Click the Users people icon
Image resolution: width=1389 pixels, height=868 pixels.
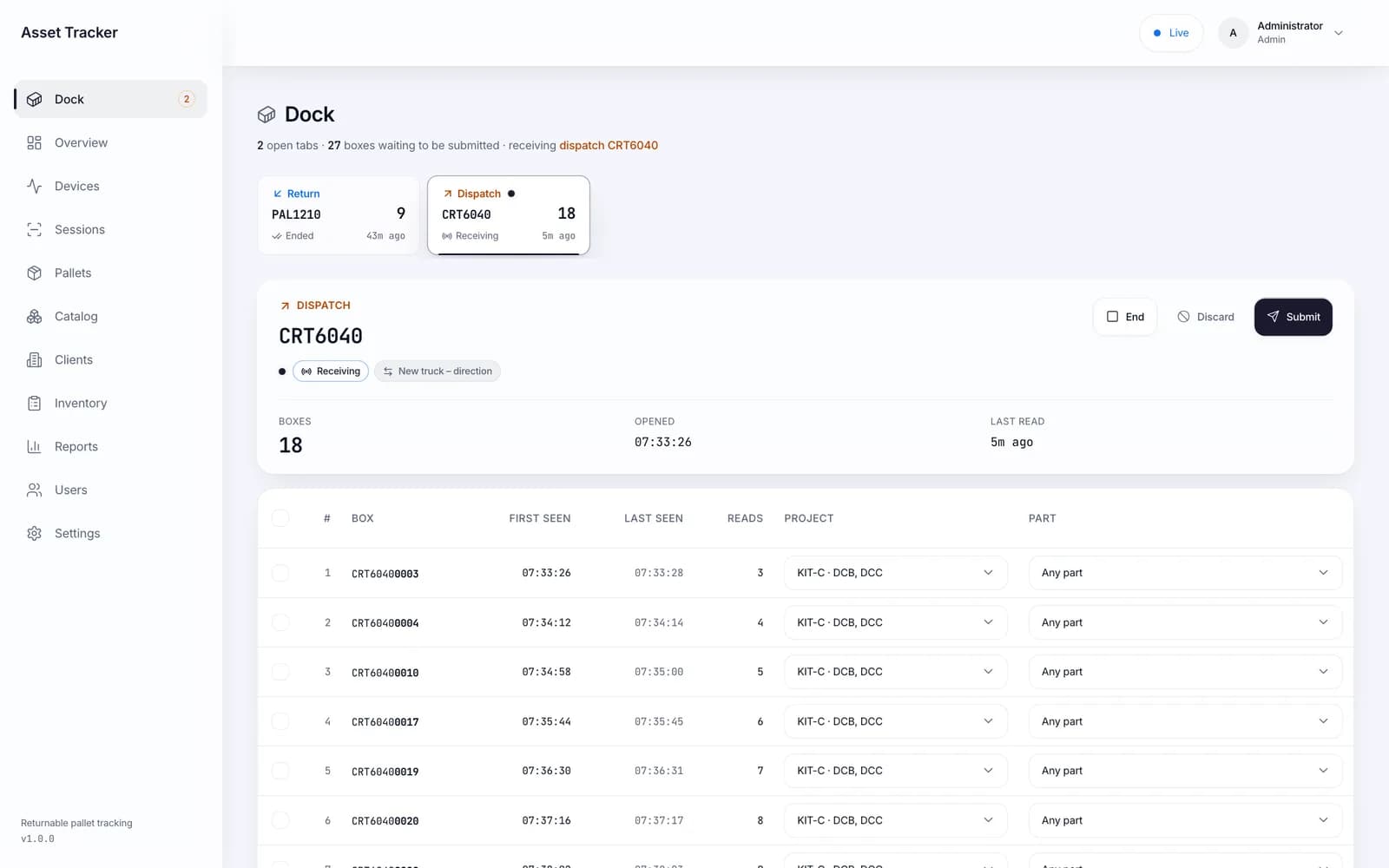(x=34, y=490)
